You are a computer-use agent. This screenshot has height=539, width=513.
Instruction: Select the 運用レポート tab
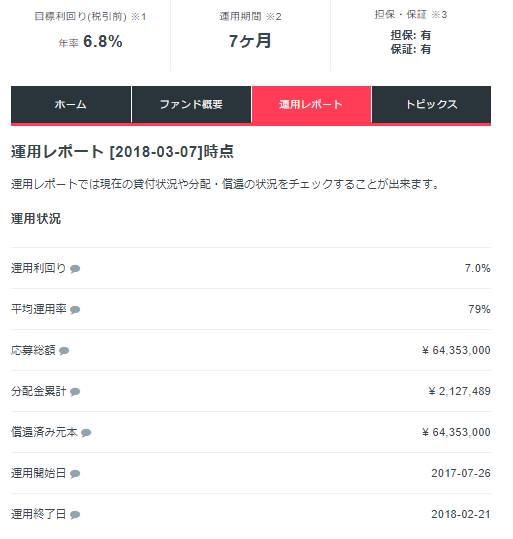coord(311,104)
